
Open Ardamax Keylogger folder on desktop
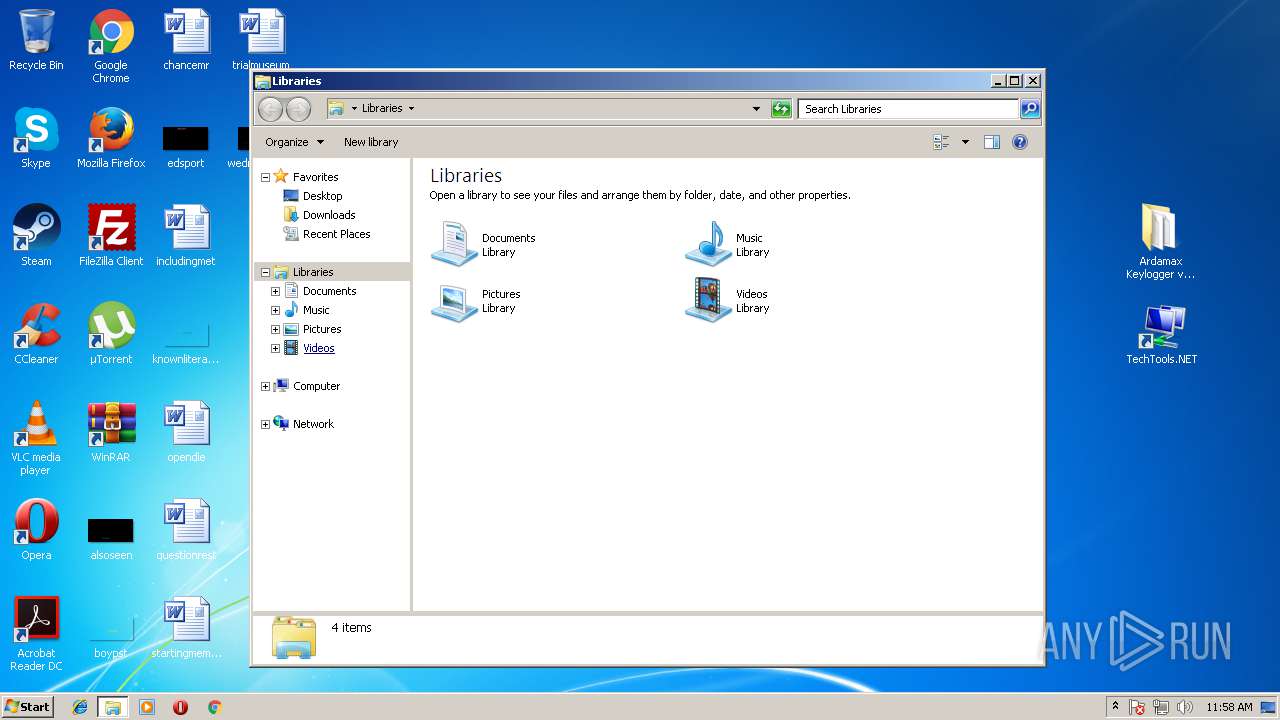pos(1160,242)
